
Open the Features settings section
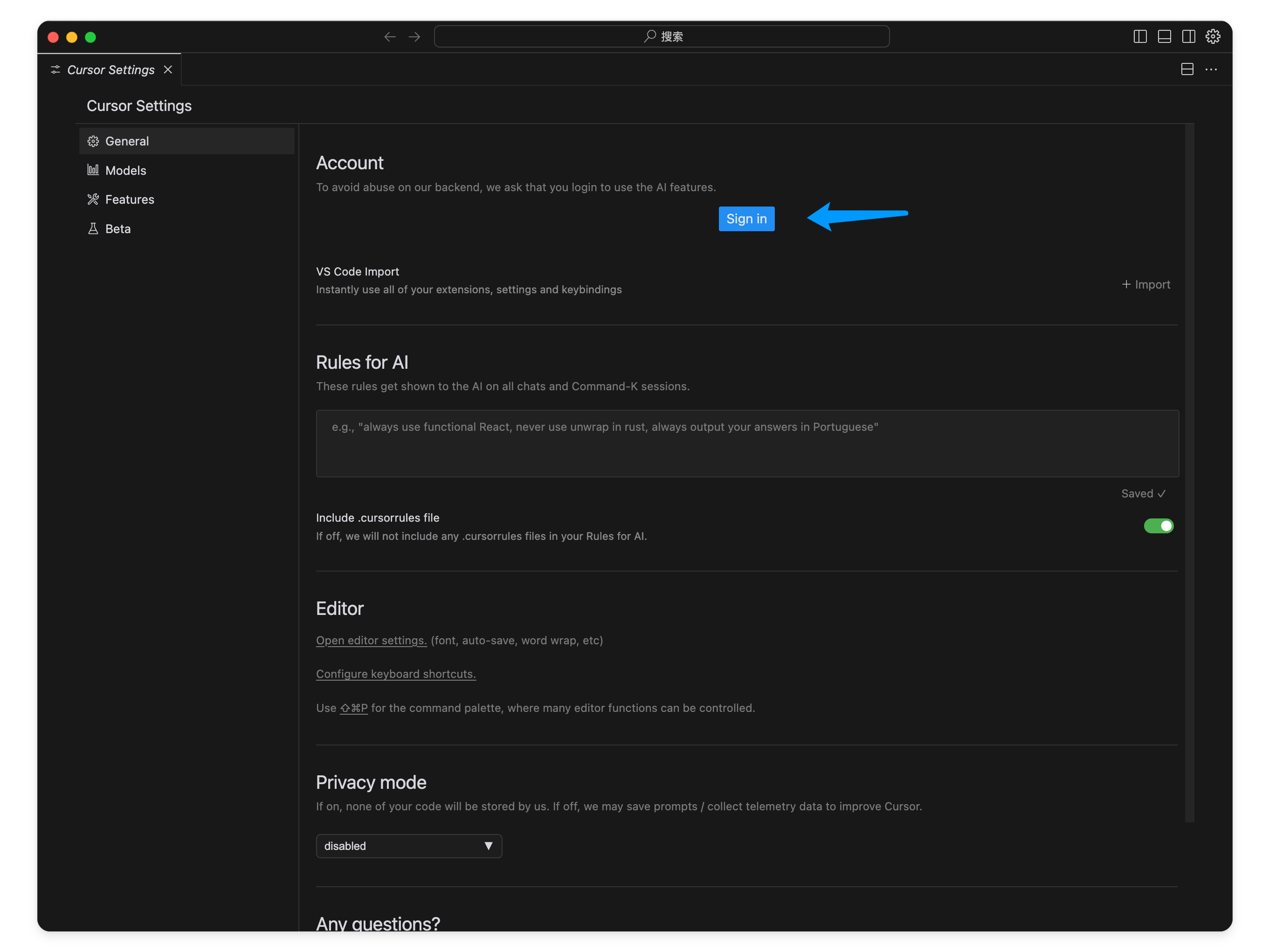point(186,199)
